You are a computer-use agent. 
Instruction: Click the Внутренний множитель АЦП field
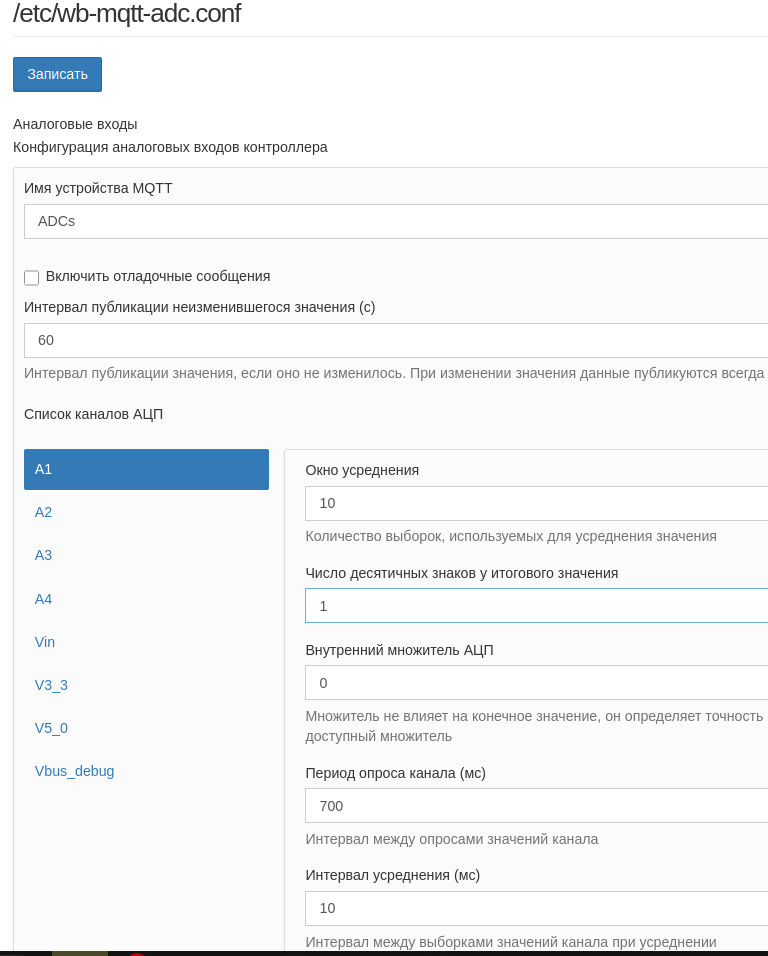pyautogui.click(x=536, y=682)
